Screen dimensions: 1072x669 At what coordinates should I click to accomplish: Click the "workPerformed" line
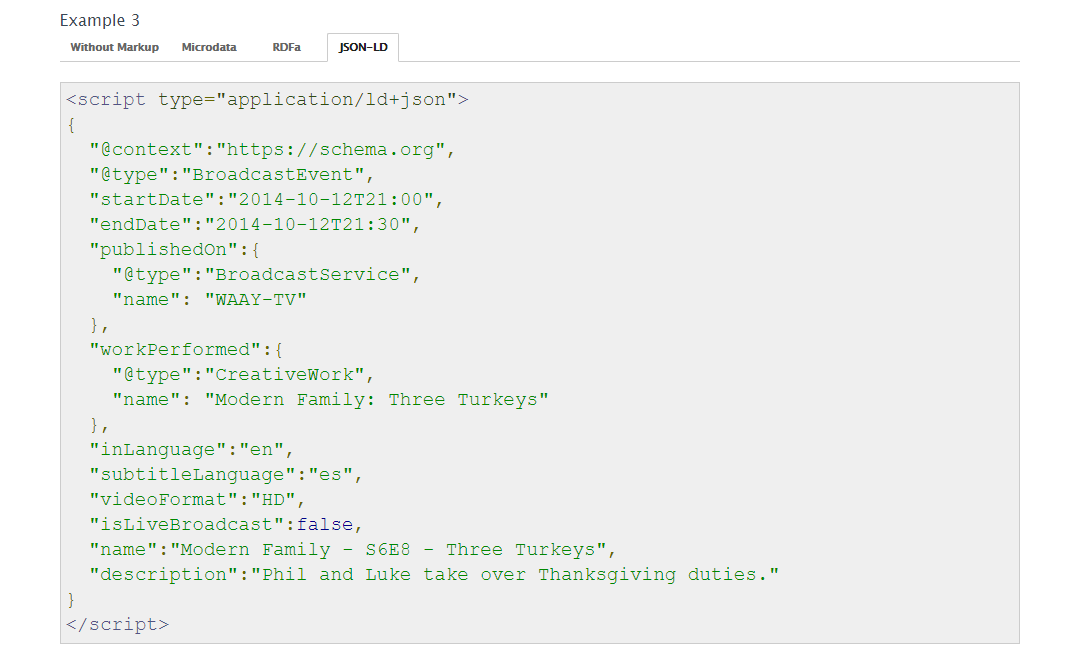click(x=186, y=350)
